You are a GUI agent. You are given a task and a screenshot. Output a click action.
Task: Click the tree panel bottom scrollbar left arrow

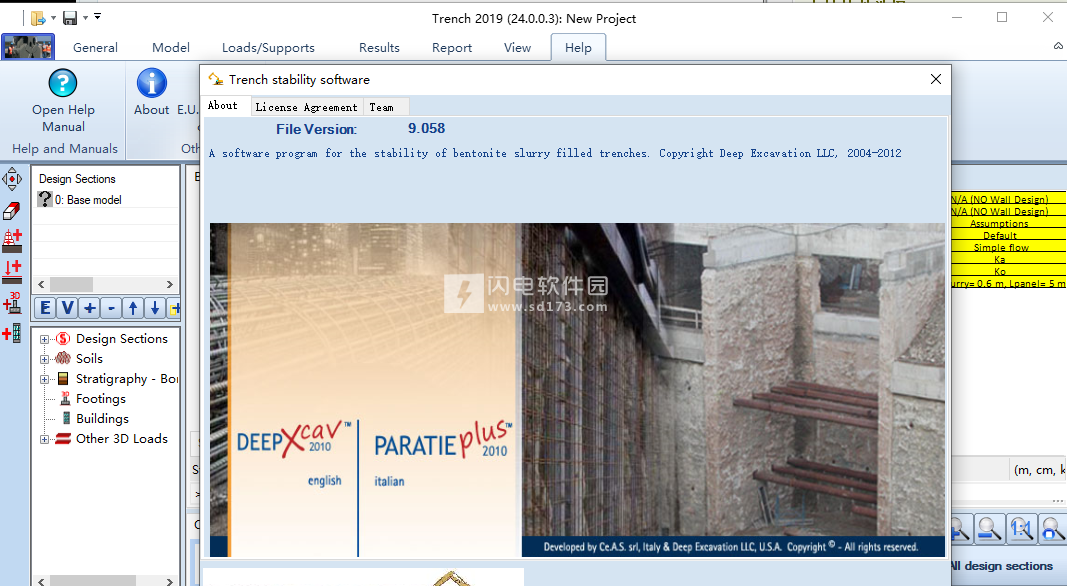pyautogui.click(x=41, y=581)
